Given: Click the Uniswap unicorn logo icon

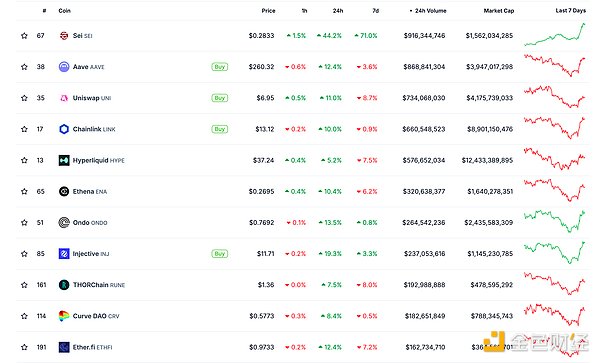Looking at the screenshot, I should 64,98.
